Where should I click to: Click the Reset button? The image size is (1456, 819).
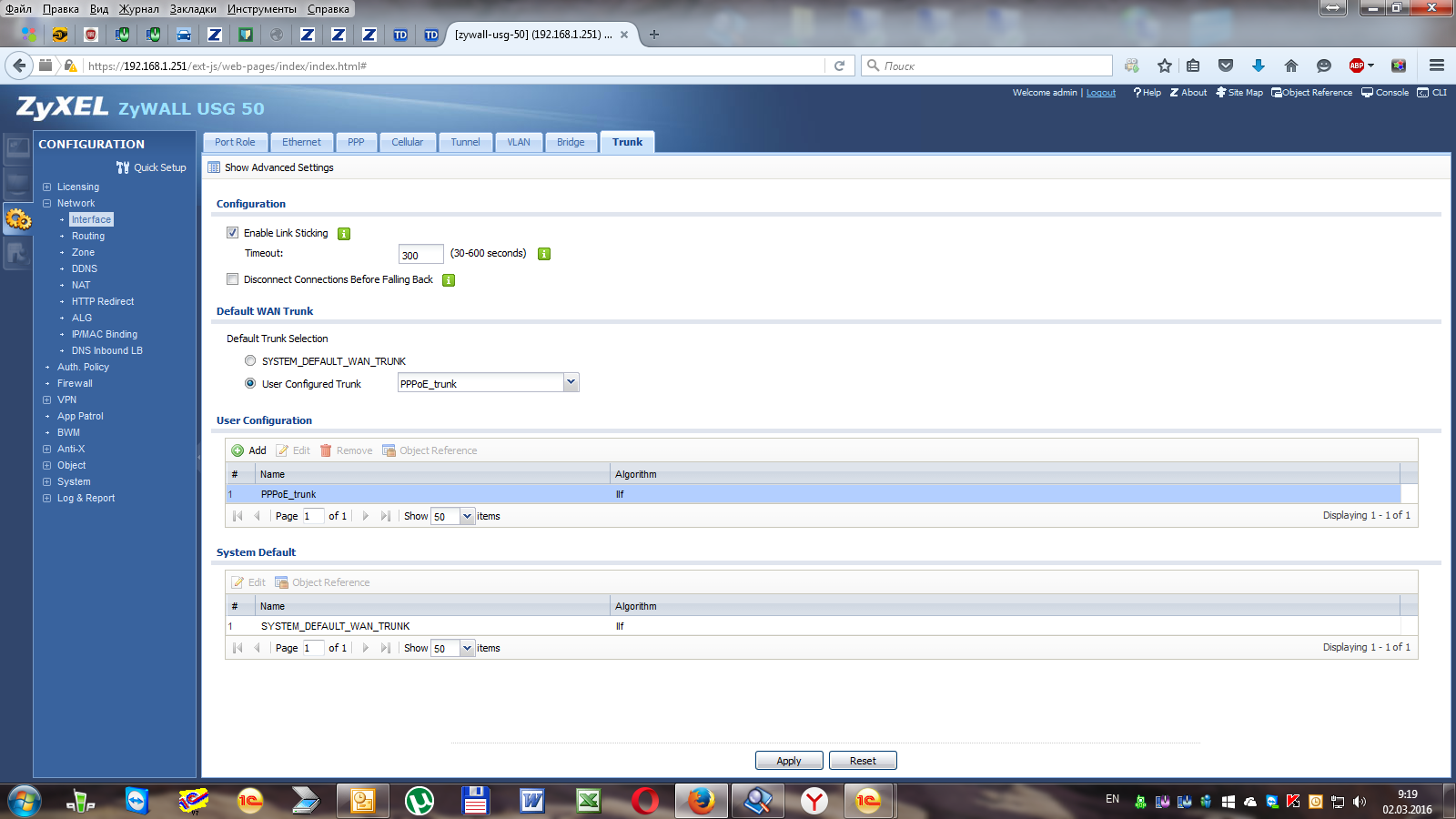point(863,761)
